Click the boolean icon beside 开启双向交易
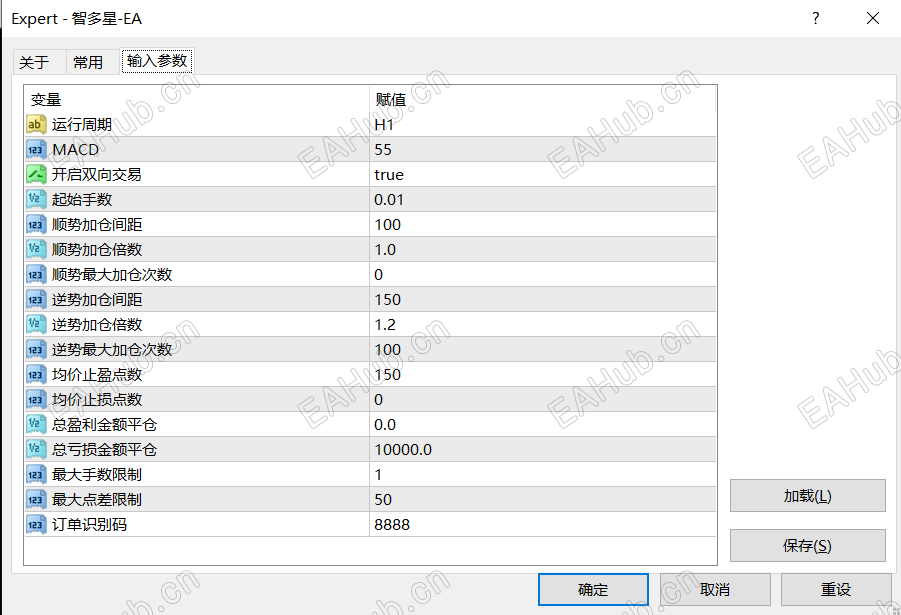 tap(36, 174)
